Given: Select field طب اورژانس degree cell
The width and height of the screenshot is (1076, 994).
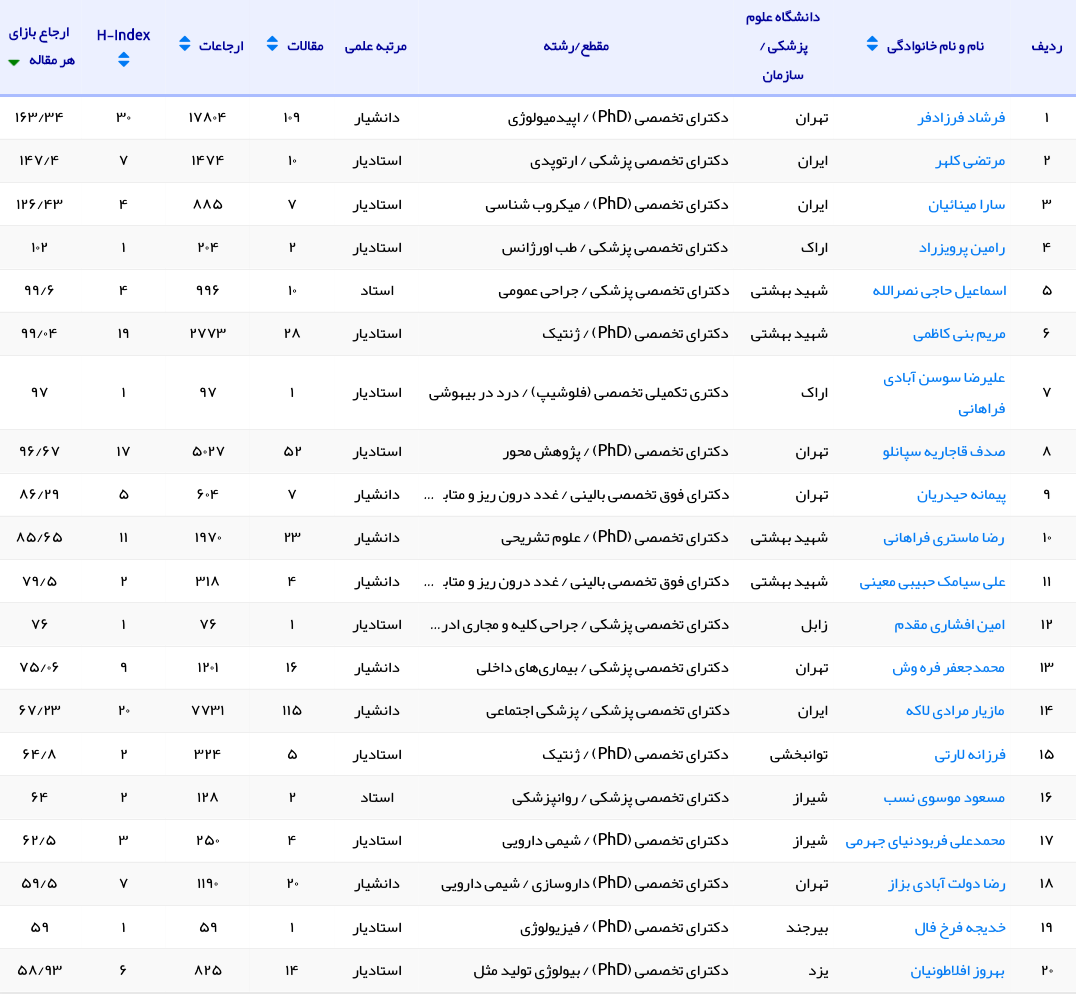Looking at the screenshot, I should (615, 248).
